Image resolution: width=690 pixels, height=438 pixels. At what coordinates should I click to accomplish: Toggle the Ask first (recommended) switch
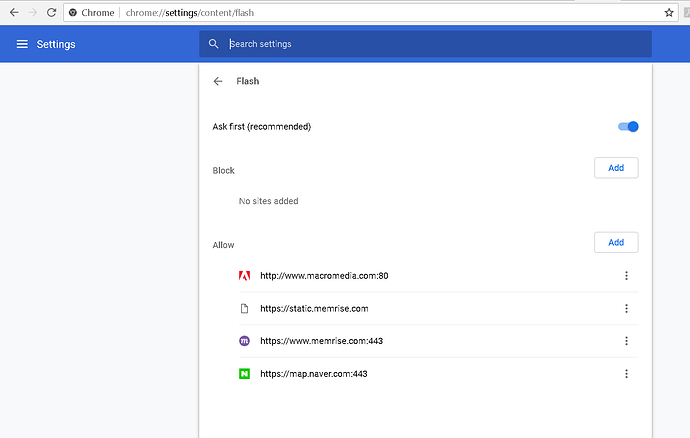click(628, 127)
